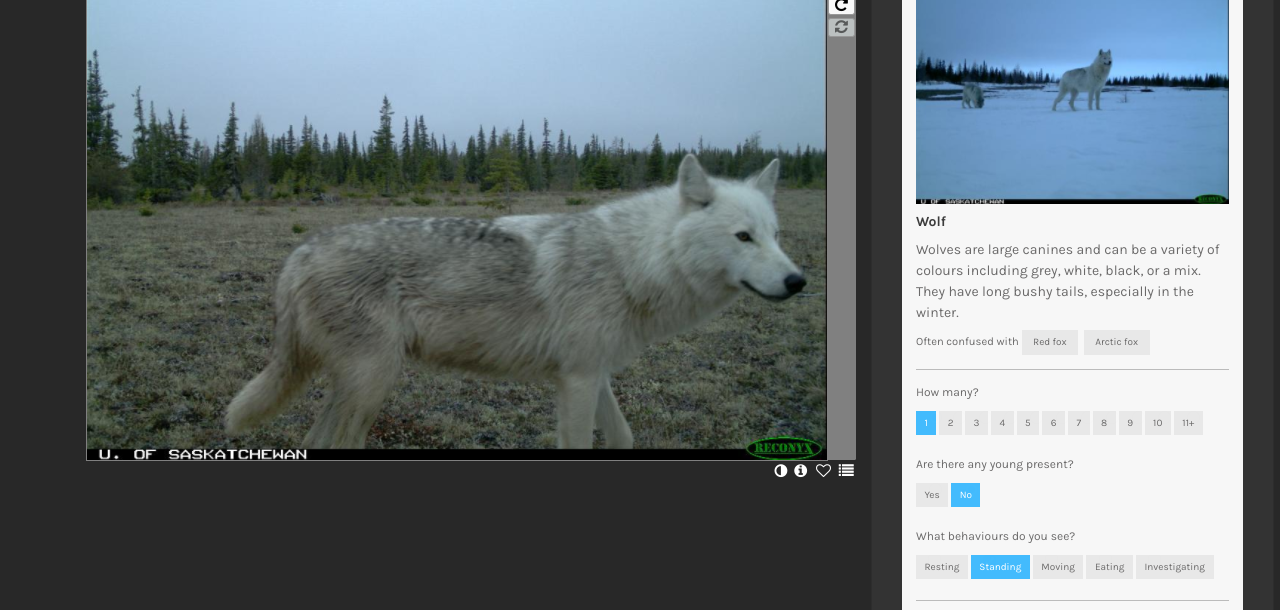Select 5 for How many

(x=1028, y=423)
